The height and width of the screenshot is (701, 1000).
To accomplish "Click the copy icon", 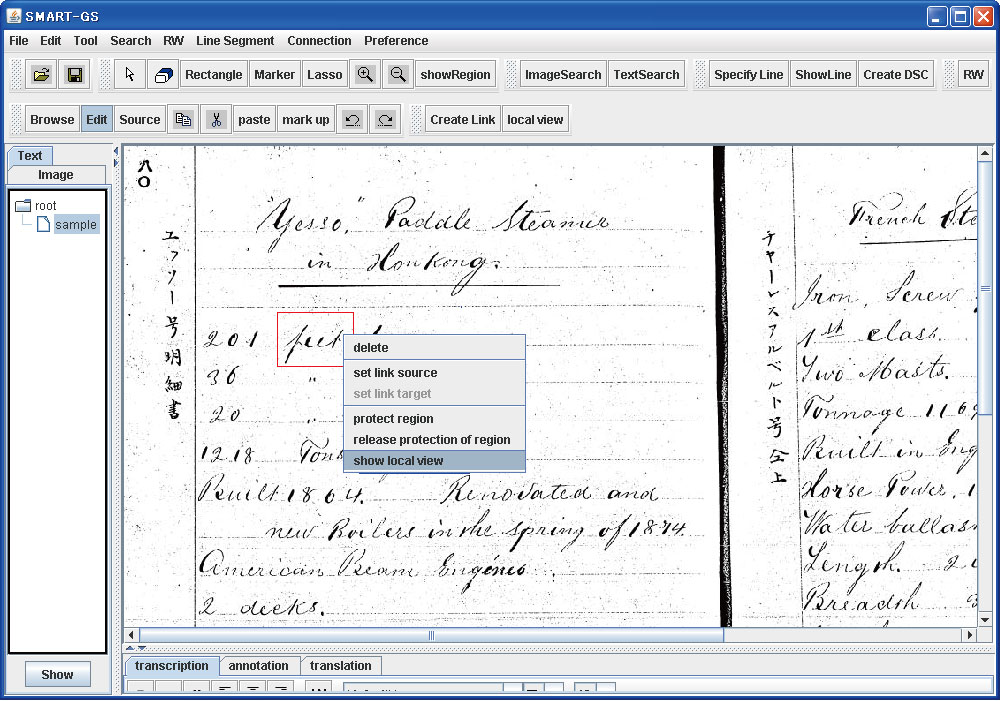I will tap(183, 120).
